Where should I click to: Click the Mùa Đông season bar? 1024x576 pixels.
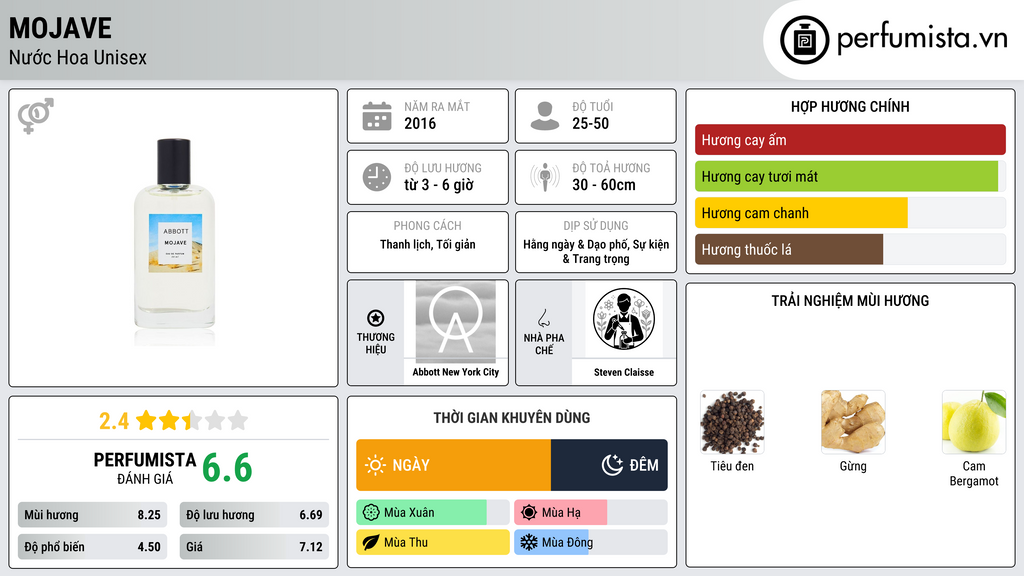(590, 542)
